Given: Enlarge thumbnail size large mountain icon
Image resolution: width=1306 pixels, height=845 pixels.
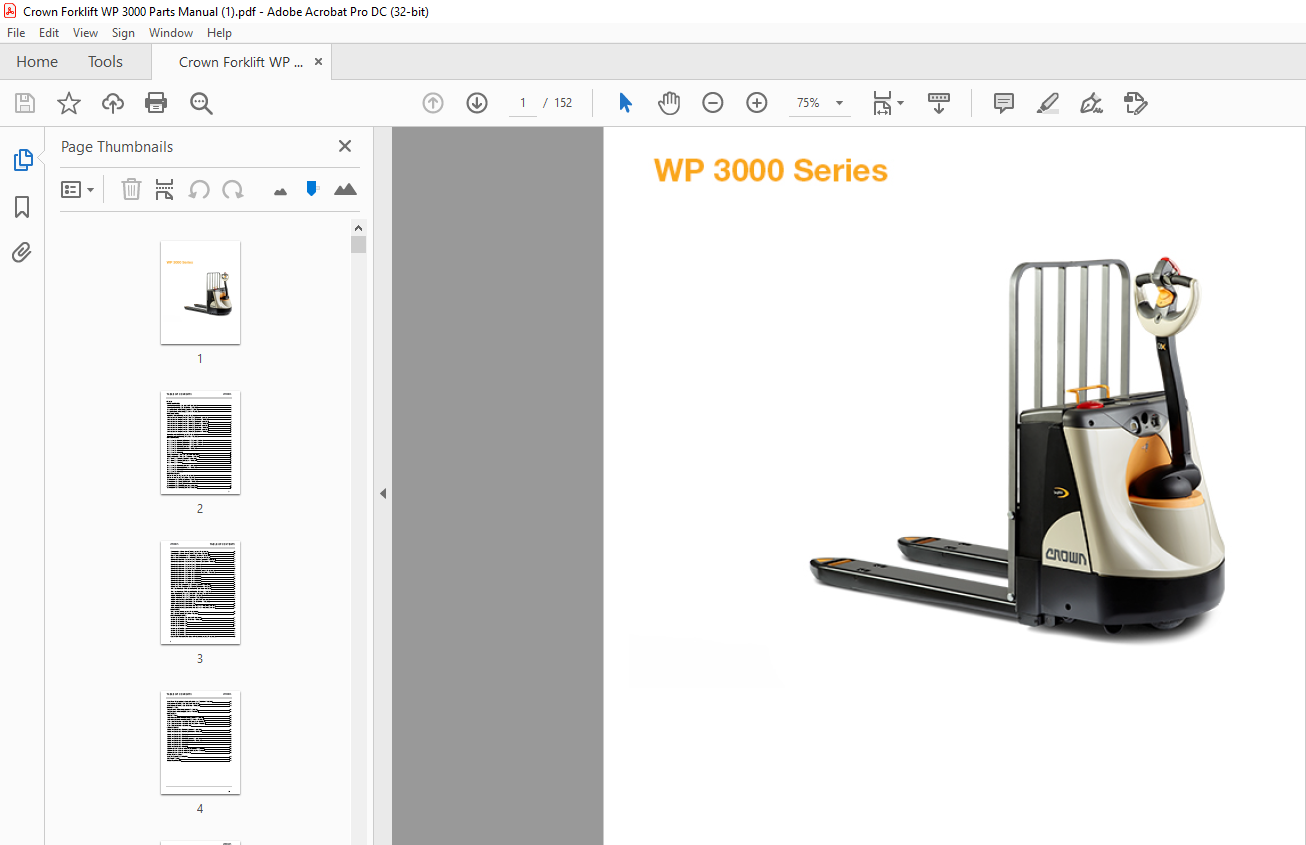Looking at the screenshot, I should 345,189.
